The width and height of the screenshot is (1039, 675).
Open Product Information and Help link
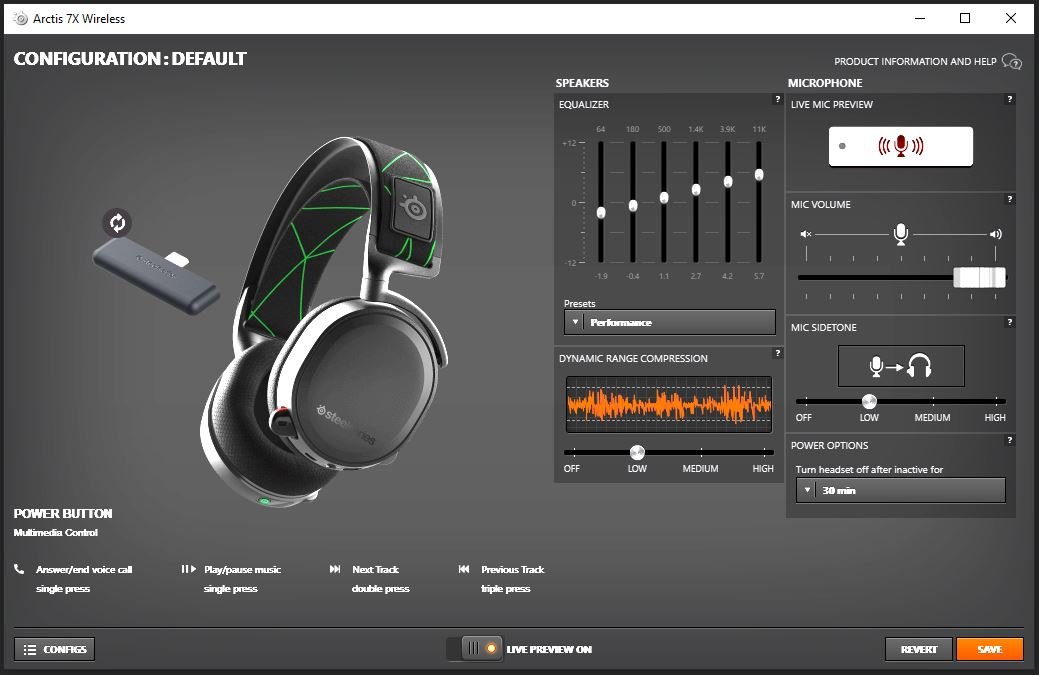914,62
